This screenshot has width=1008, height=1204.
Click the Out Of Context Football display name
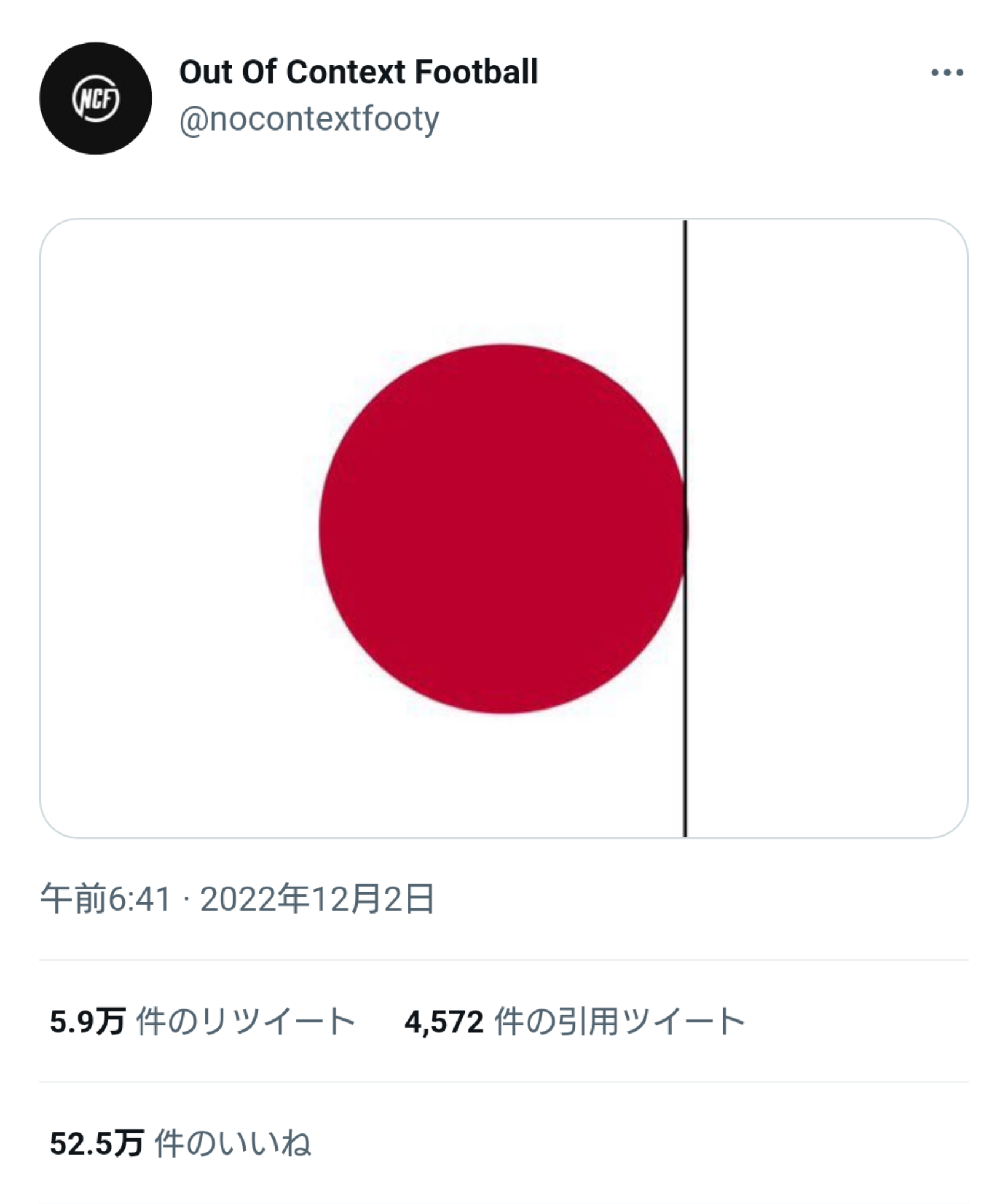coord(358,72)
